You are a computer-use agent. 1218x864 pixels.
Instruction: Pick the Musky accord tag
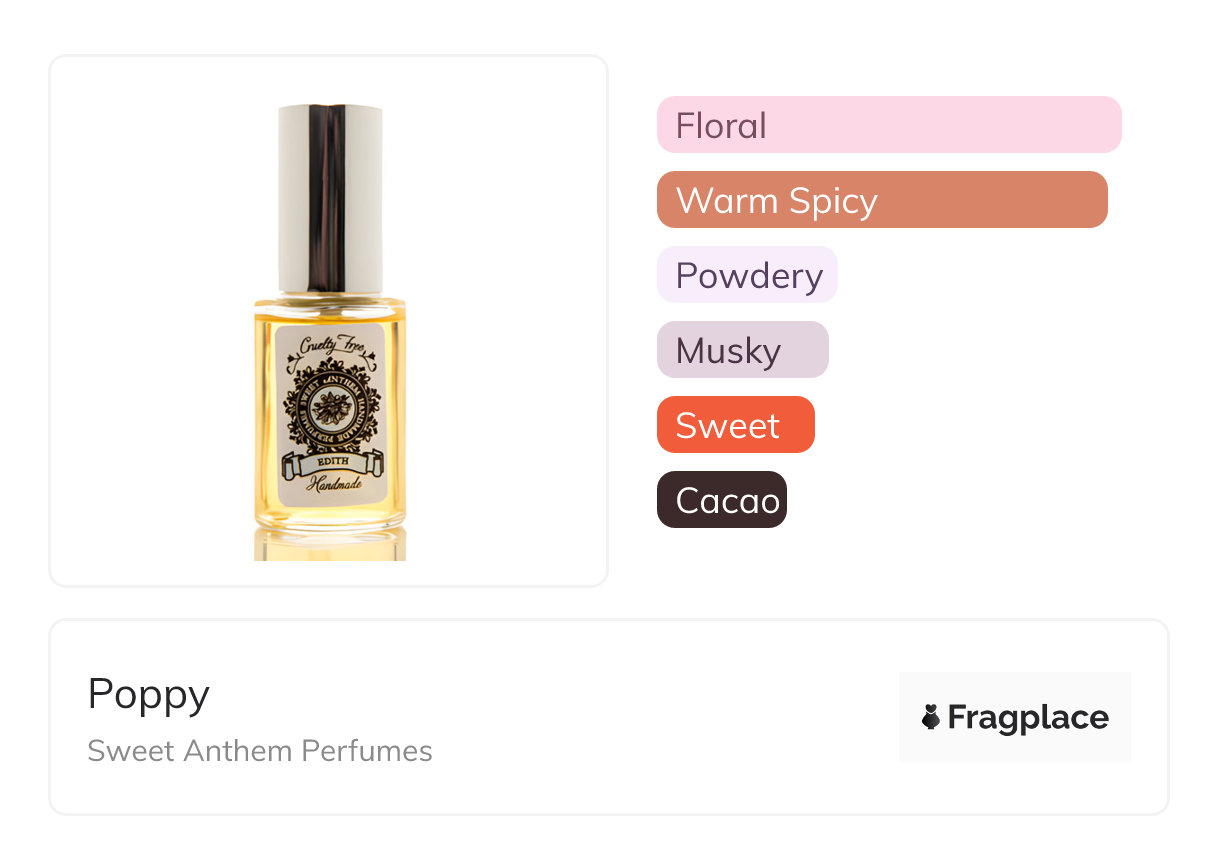coord(742,350)
